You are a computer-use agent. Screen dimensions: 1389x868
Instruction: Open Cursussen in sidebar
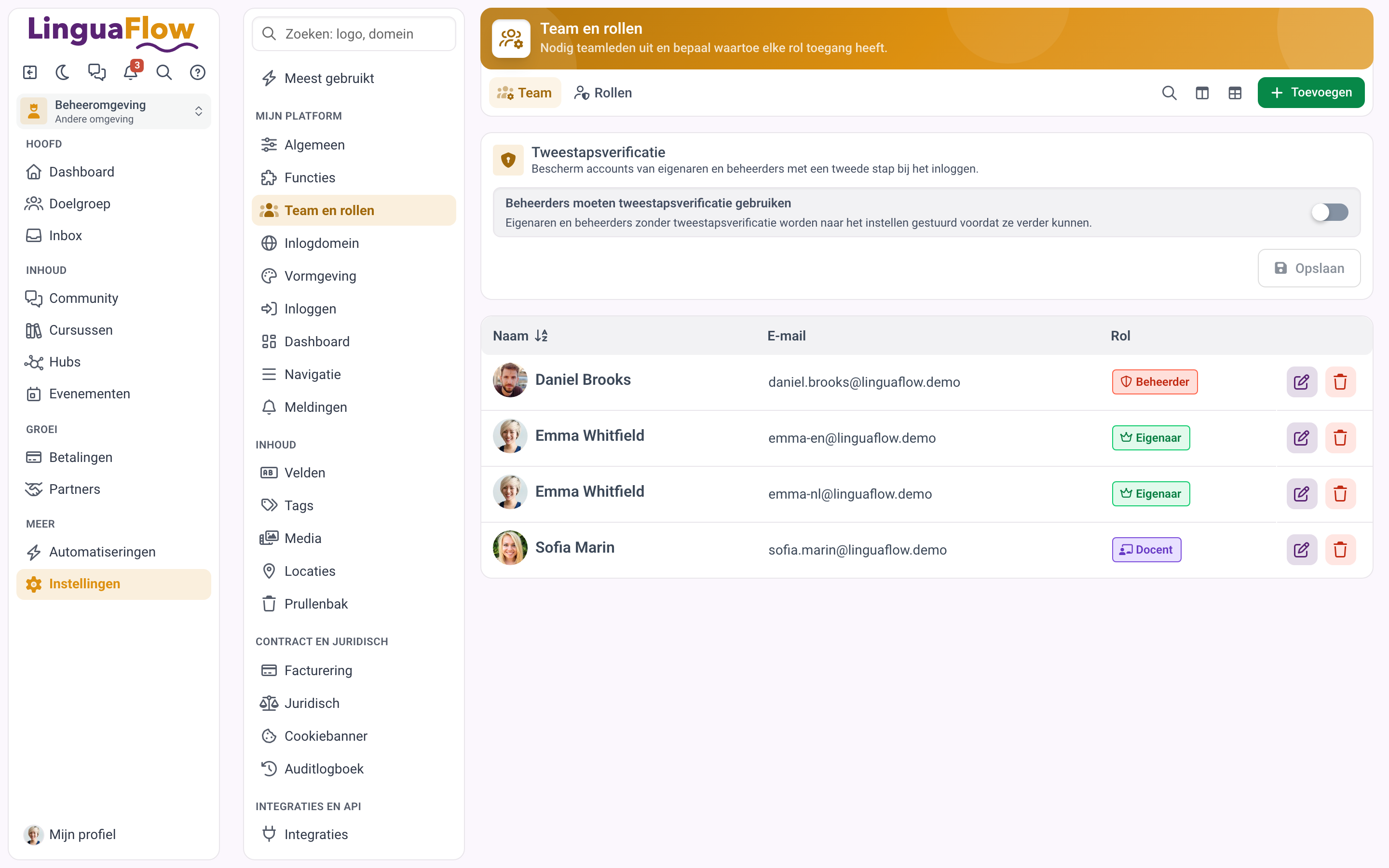[114, 330]
